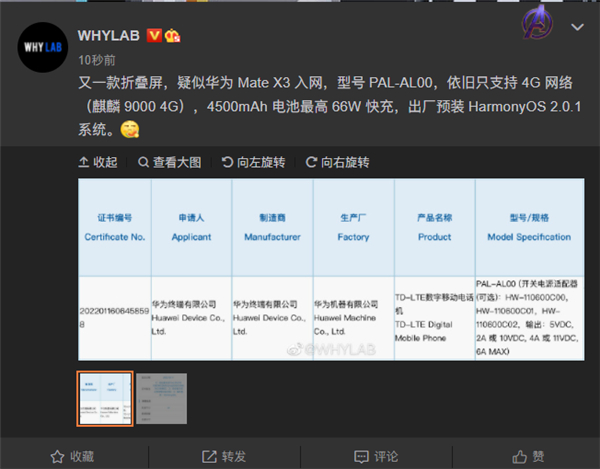600x469 pixels.
Task: Click the emoji at end of post text
Action: click(x=129, y=131)
